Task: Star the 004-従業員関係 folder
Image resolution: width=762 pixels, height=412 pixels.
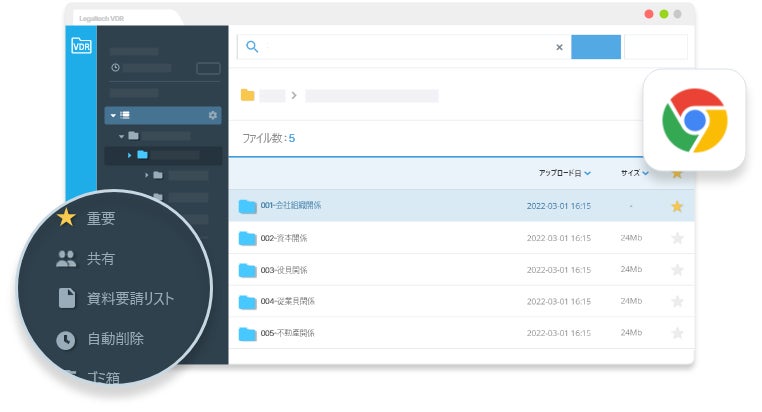Action: point(677,302)
